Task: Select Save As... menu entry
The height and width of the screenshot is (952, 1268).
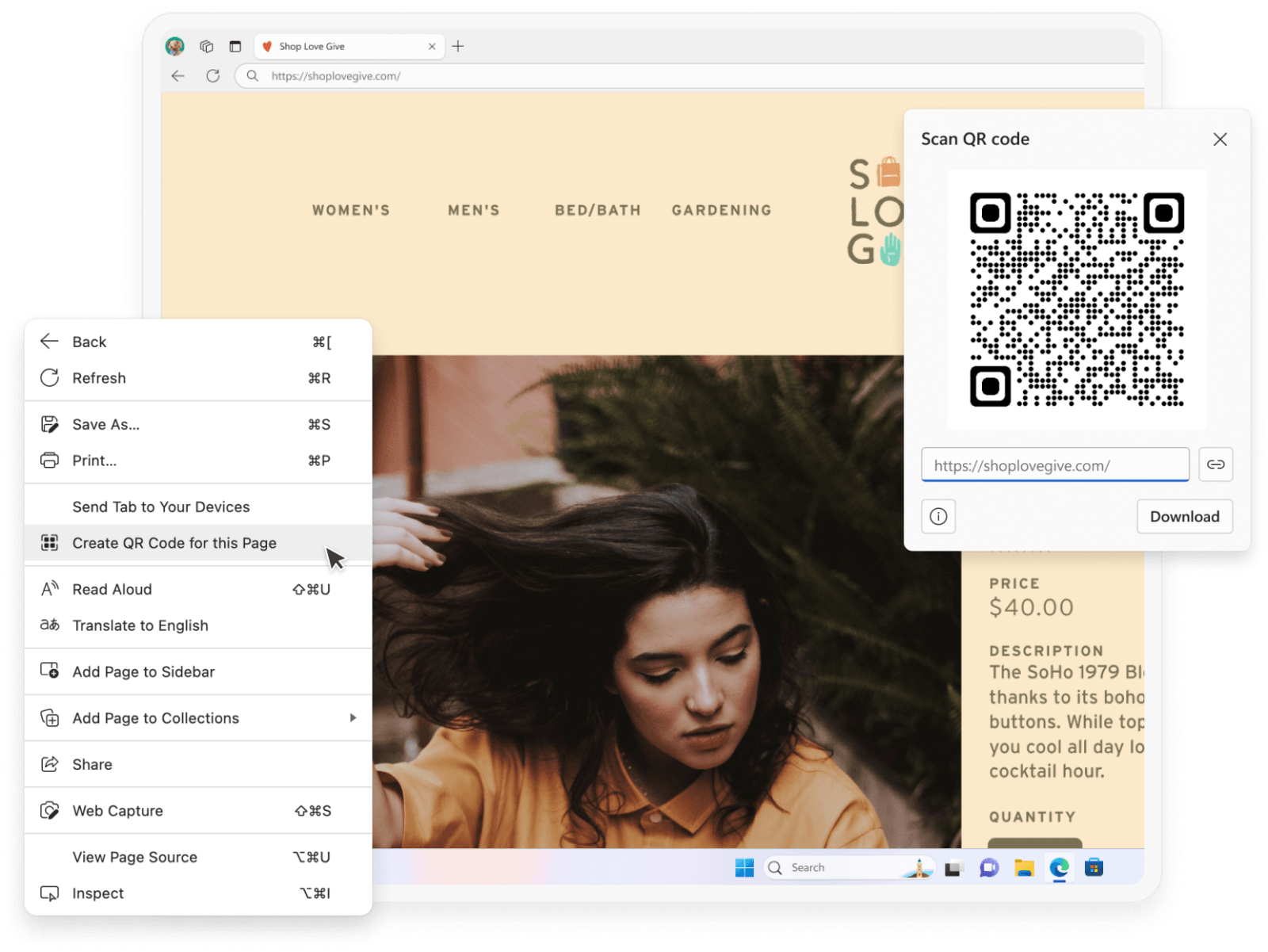Action: [198, 424]
